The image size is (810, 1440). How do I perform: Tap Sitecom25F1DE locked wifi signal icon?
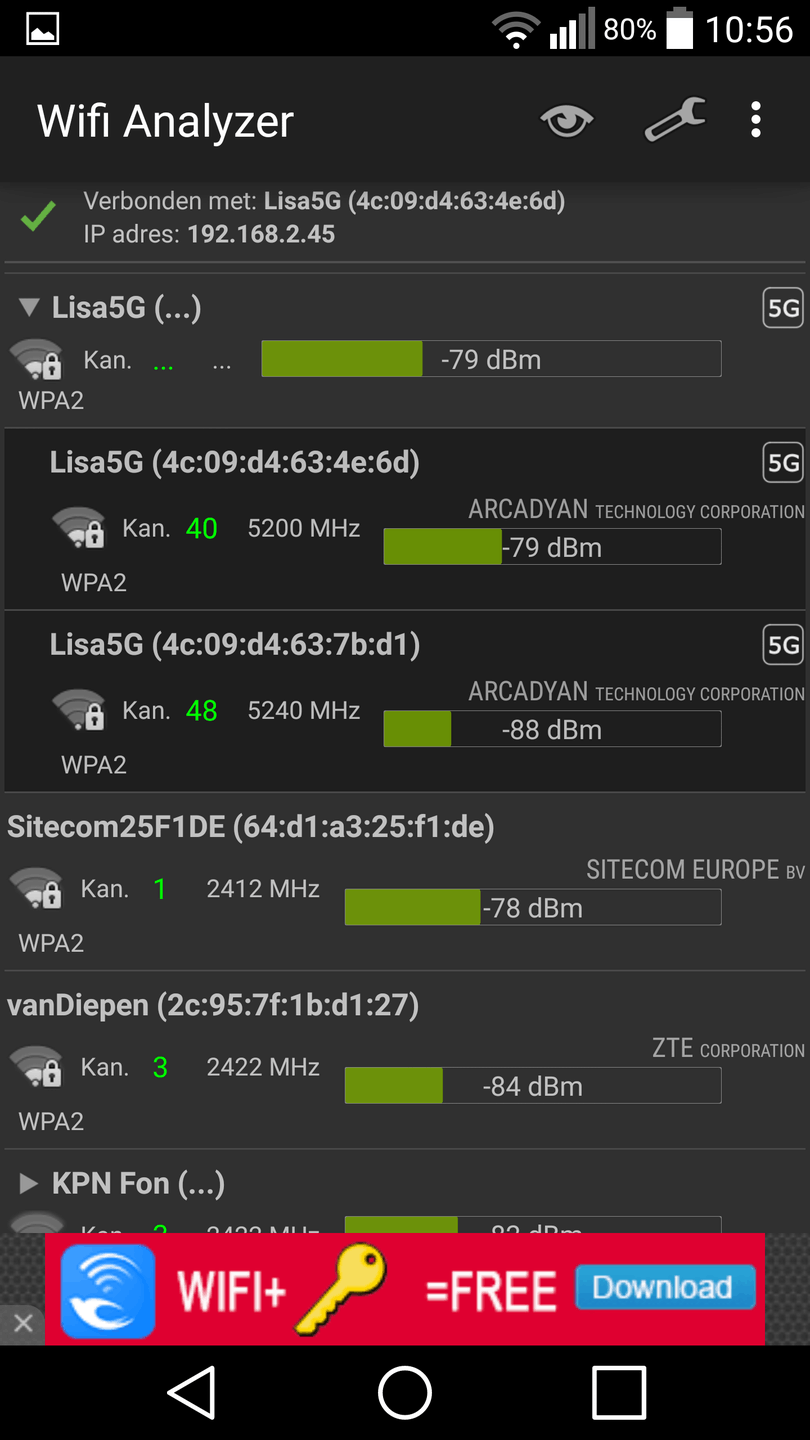point(36,889)
